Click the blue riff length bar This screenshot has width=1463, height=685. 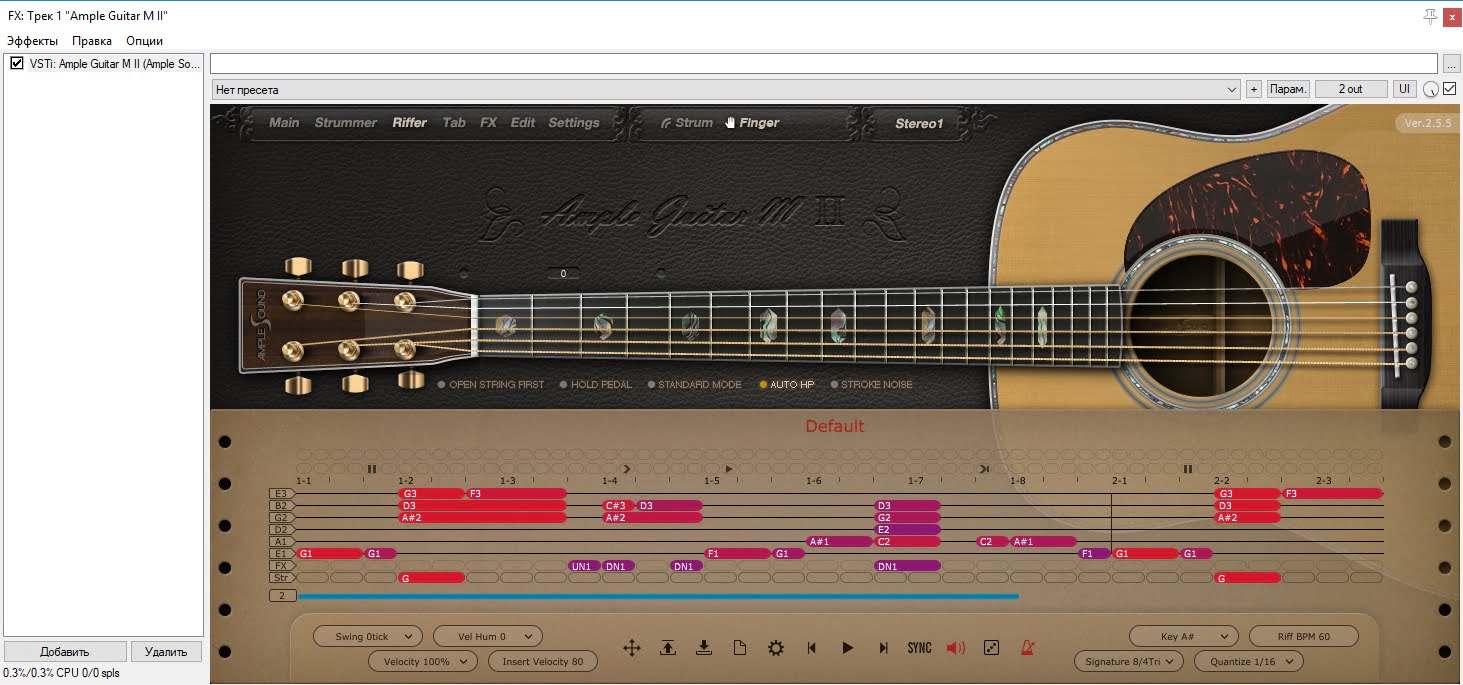click(x=658, y=596)
